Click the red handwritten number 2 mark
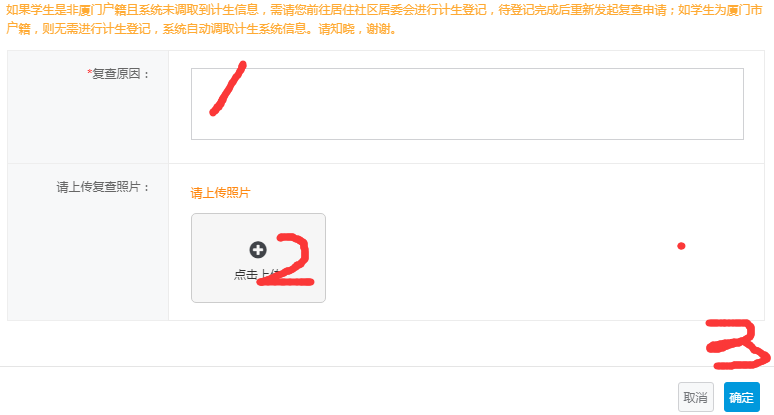 [286, 260]
